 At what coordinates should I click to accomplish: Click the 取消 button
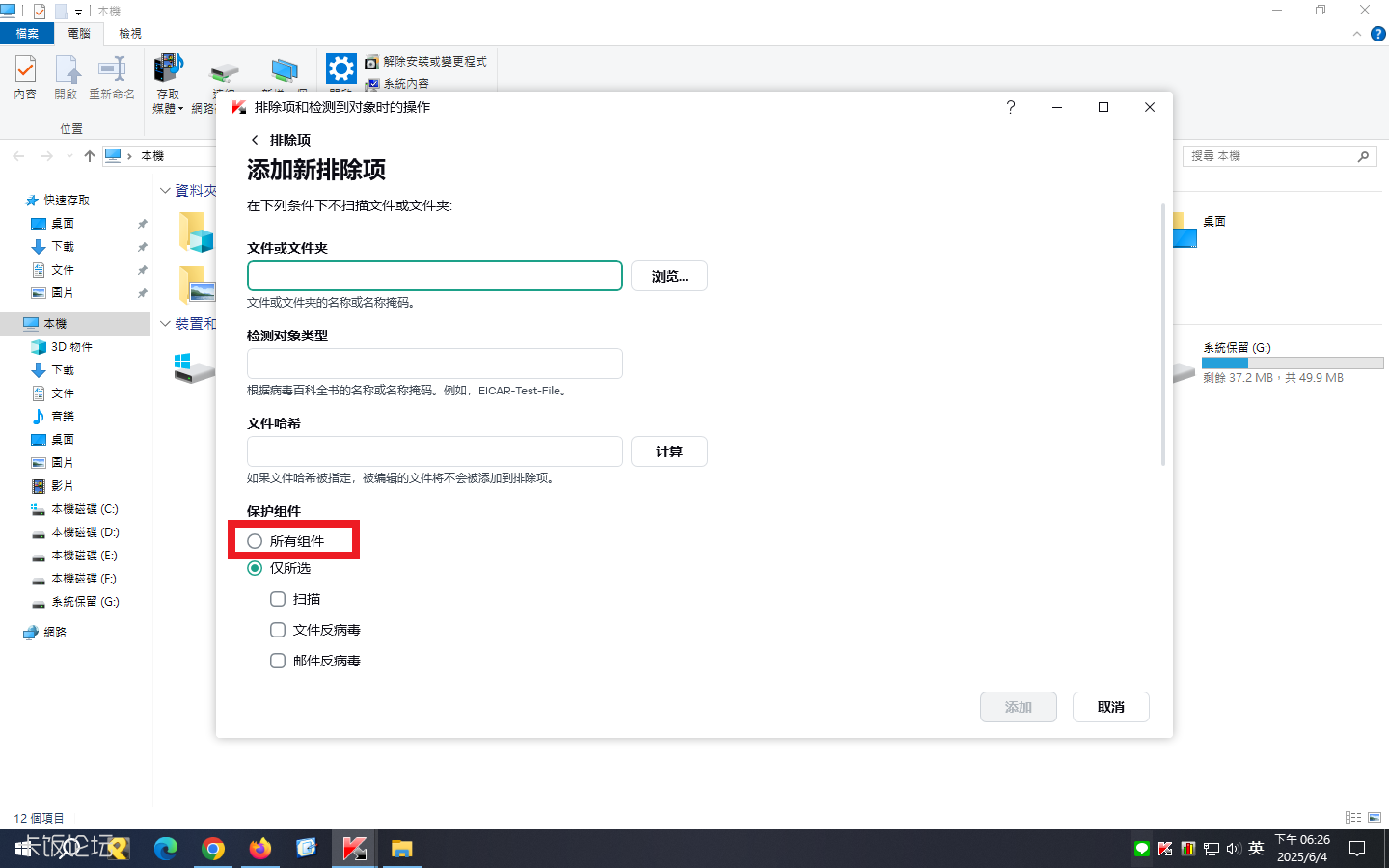(1111, 707)
